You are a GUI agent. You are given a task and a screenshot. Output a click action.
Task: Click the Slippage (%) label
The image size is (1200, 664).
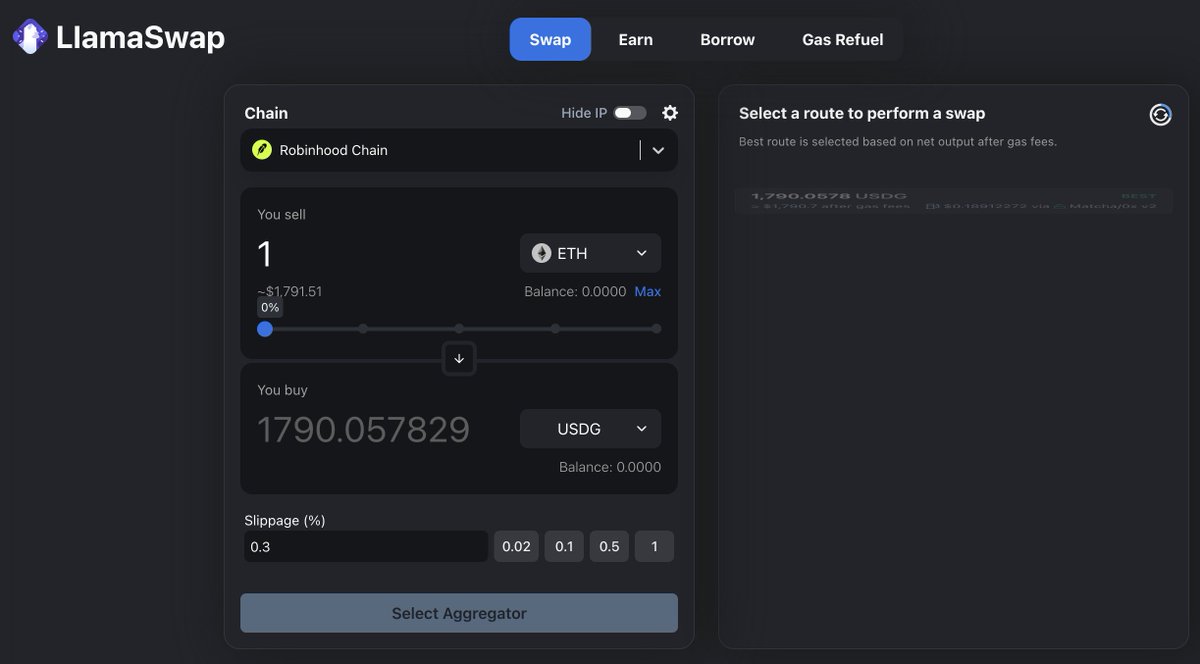pos(285,520)
